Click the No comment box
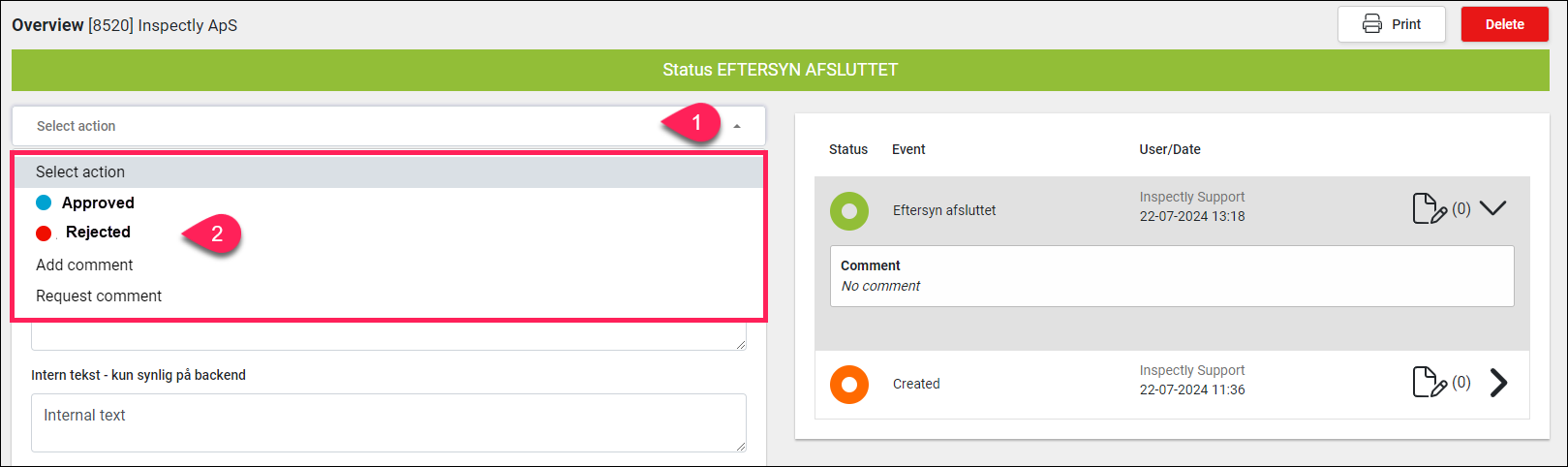Viewport: 1568px width, 467px height. click(1172, 276)
